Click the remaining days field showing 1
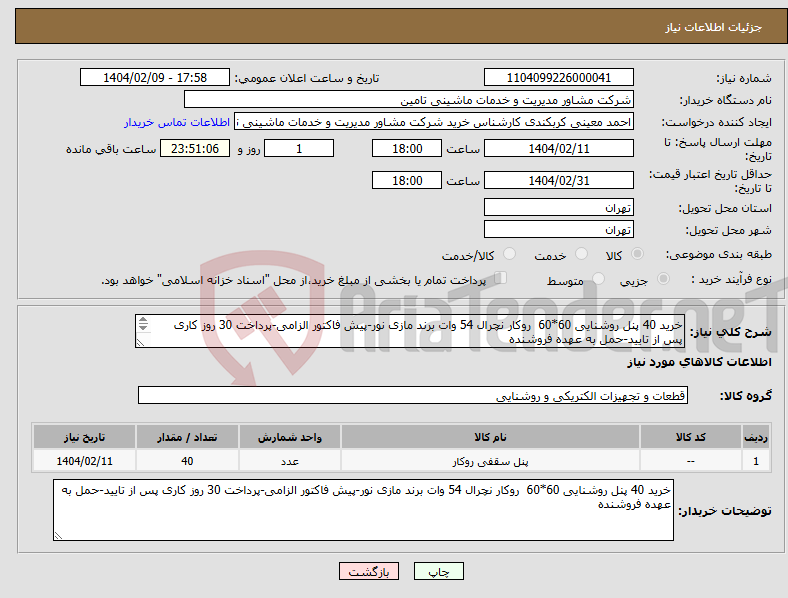The image size is (788, 598). click(x=299, y=148)
